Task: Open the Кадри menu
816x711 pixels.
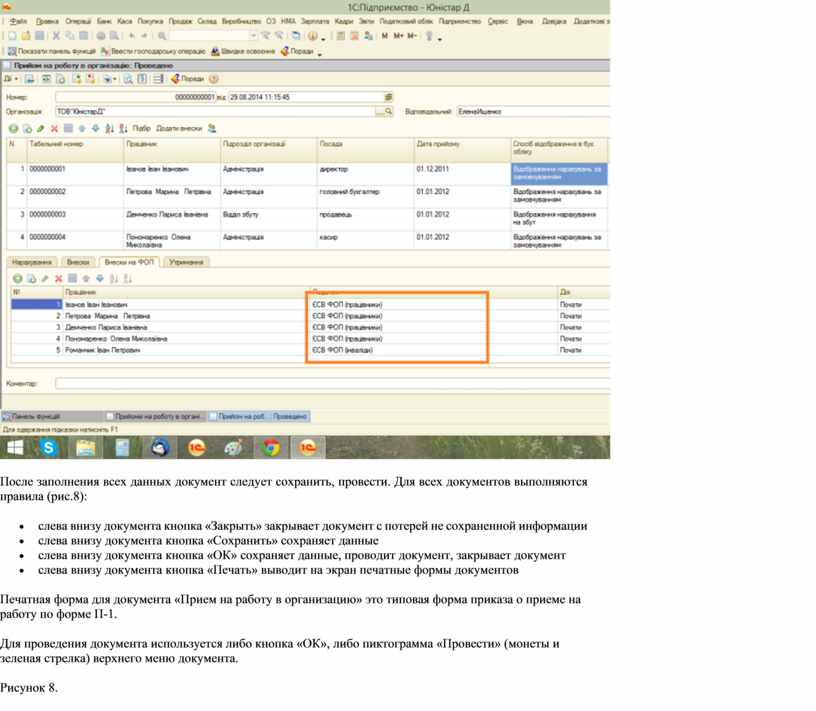Action: click(343, 21)
